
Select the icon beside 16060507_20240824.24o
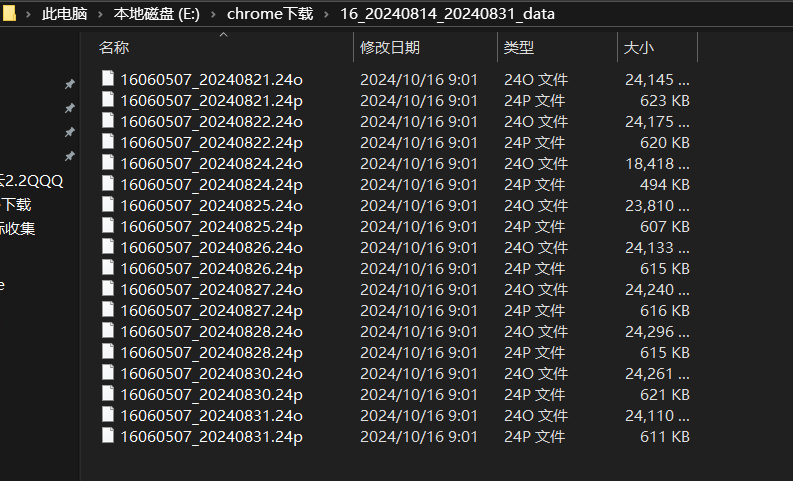108,163
